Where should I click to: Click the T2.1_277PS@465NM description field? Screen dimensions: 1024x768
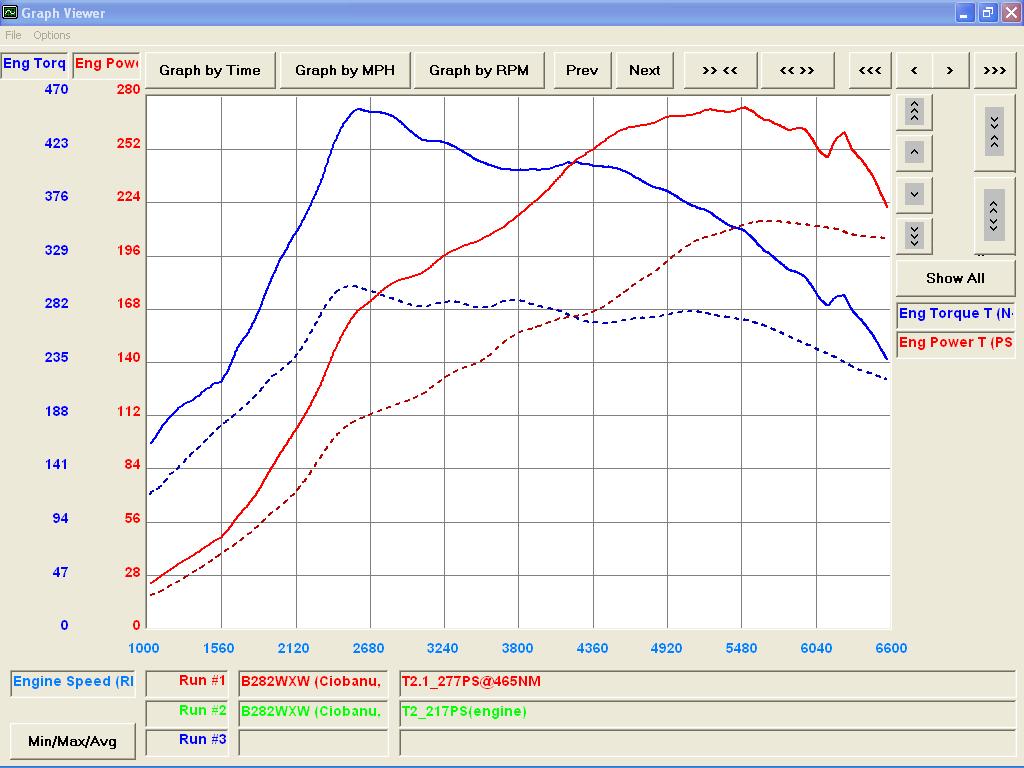(x=707, y=682)
